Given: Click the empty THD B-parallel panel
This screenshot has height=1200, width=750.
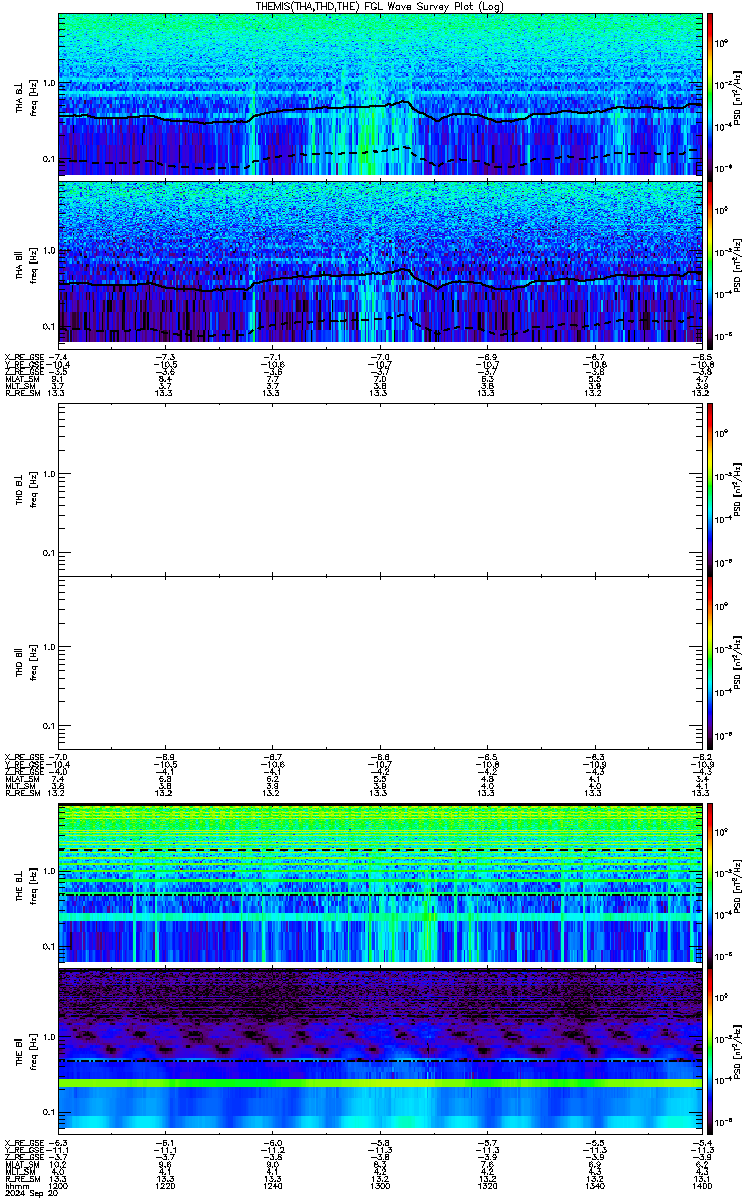Looking at the screenshot, I should tap(380, 662).
